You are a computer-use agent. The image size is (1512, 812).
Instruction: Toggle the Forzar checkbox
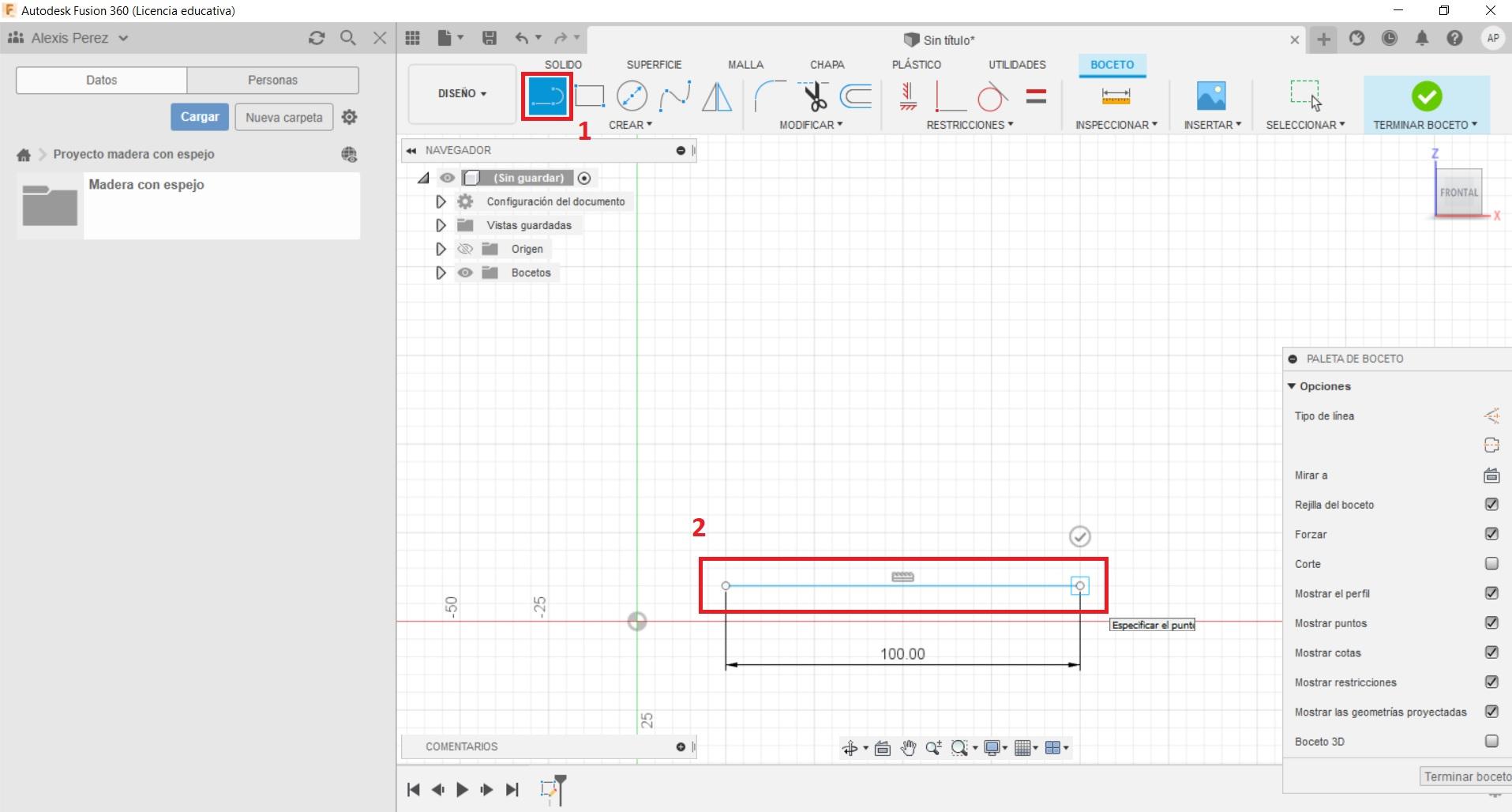[x=1491, y=534]
